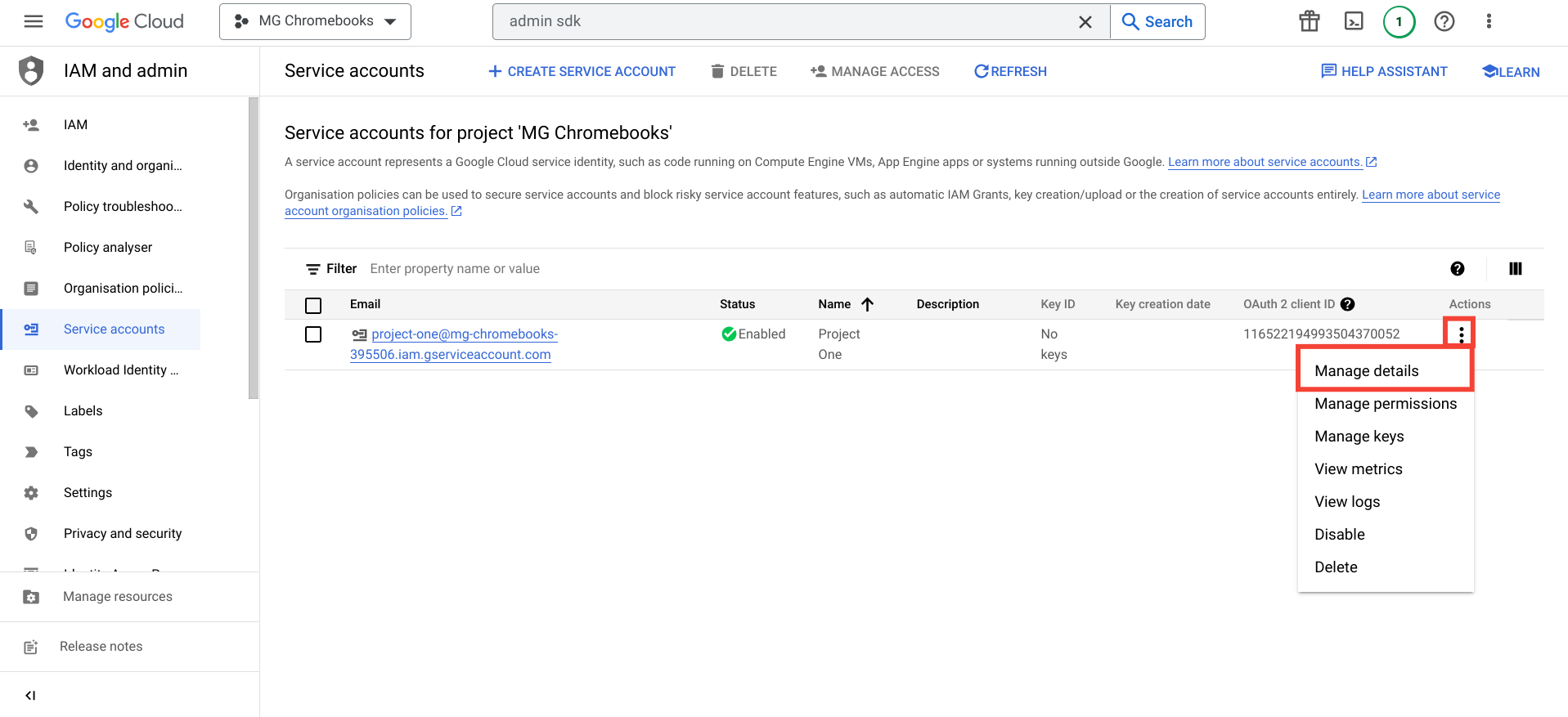Check the project-one service account row

[x=313, y=334]
